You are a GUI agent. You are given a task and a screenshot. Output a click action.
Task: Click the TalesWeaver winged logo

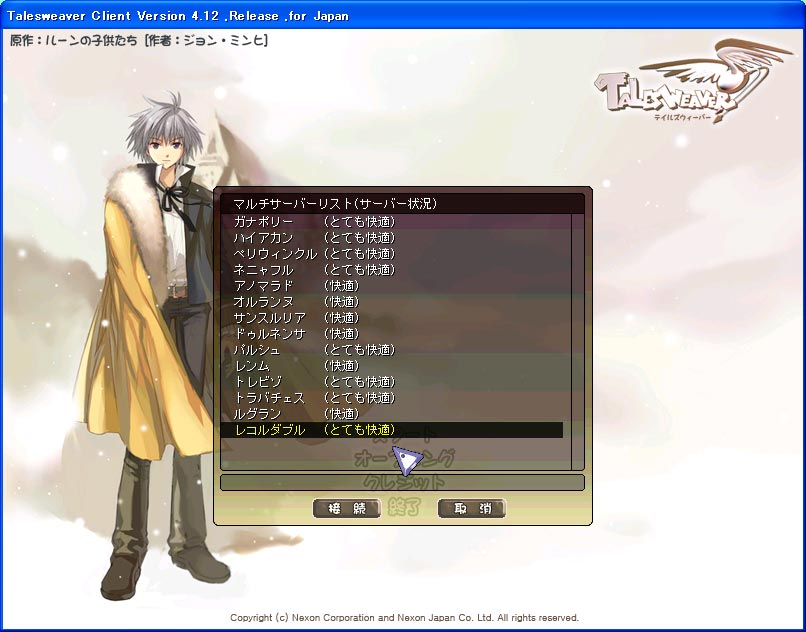point(693,82)
